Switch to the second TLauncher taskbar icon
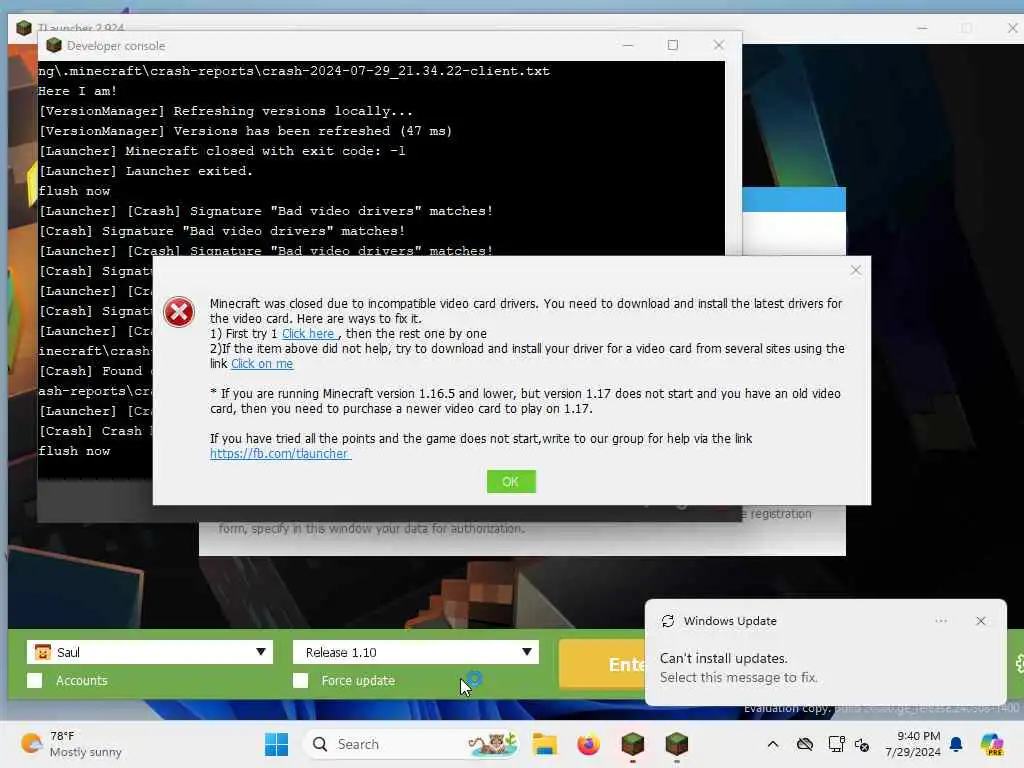This screenshot has height=768, width=1024. coord(677,744)
